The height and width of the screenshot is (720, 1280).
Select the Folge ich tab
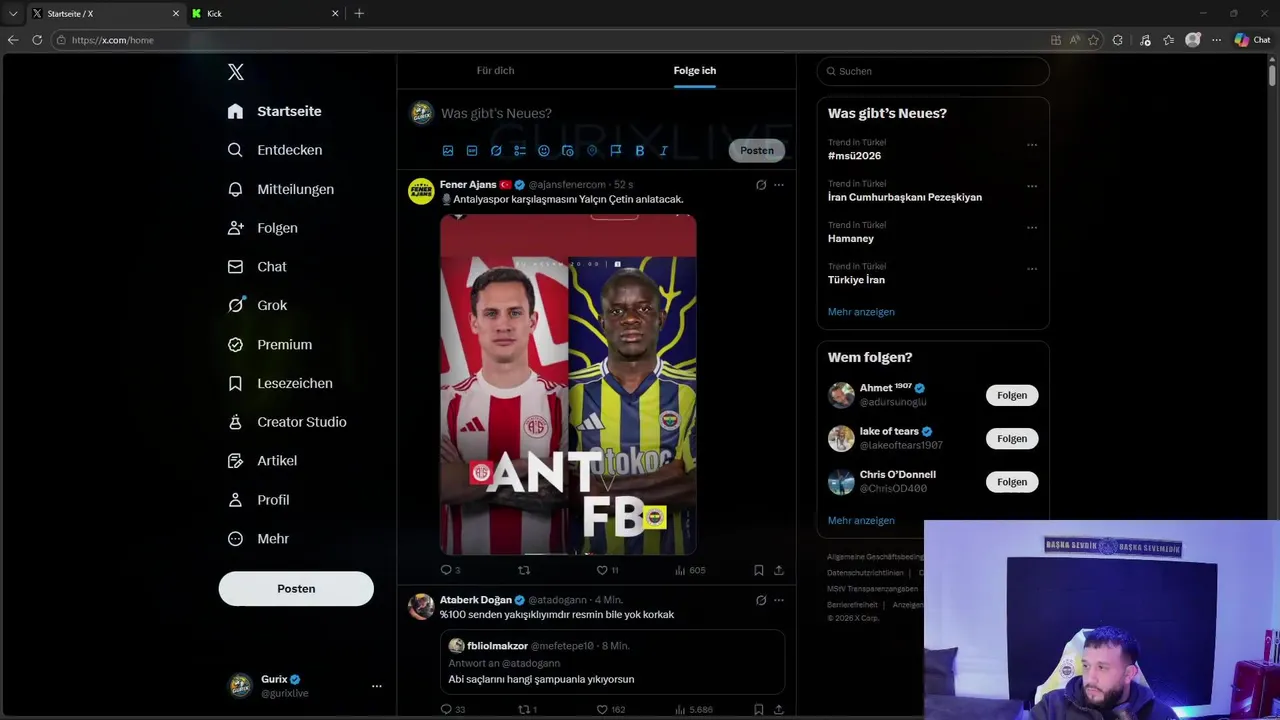pyautogui.click(x=694, y=71)
